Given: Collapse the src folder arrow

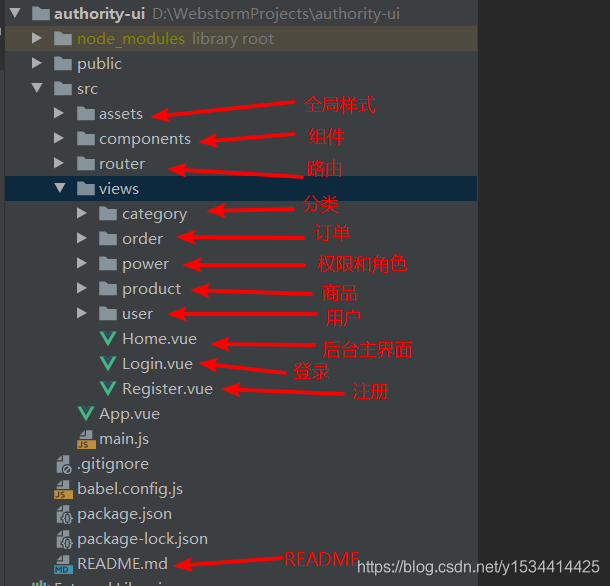Looking at the screenshot, I should pyautogui.click(x=37, y=88).
